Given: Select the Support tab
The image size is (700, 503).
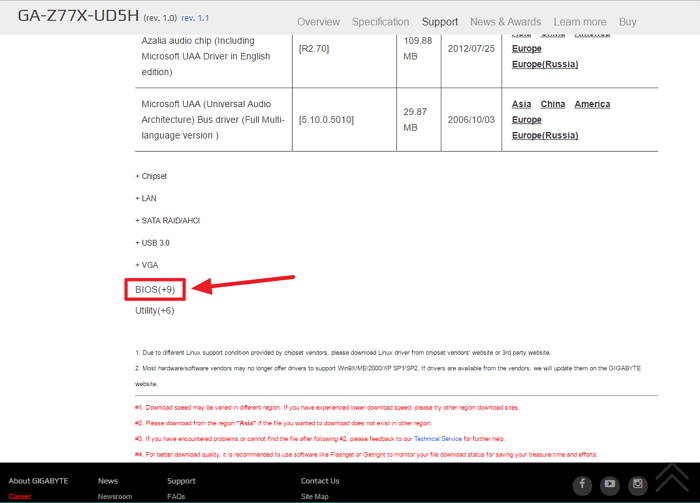Looking at the screenshot, I should [x=440, y=22].
